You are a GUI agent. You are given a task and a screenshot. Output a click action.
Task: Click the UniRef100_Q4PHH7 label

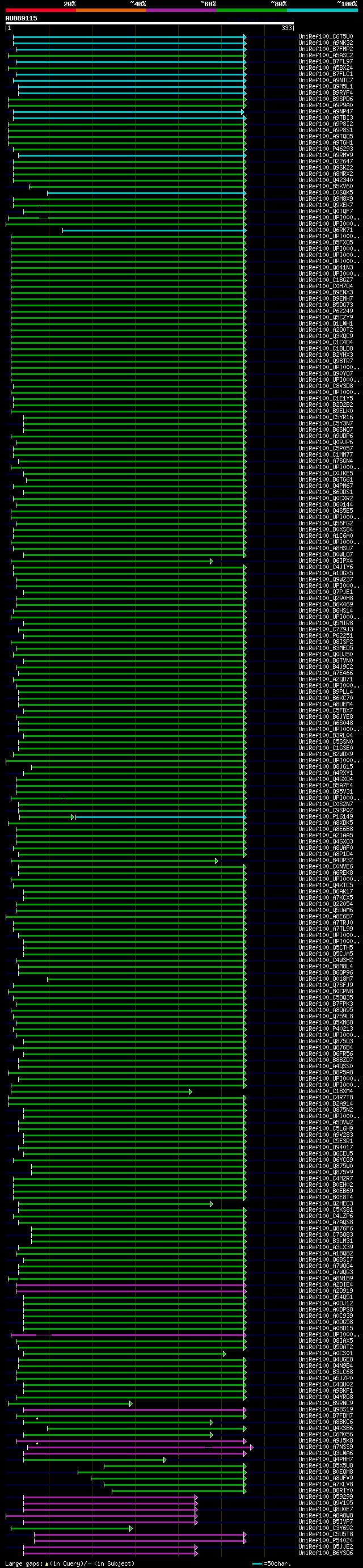pos(325,1460)
